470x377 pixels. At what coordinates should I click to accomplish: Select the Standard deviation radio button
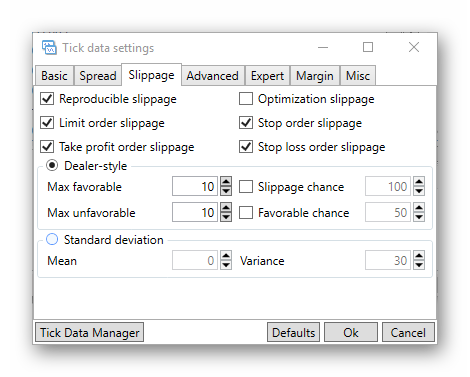point(52,239)
